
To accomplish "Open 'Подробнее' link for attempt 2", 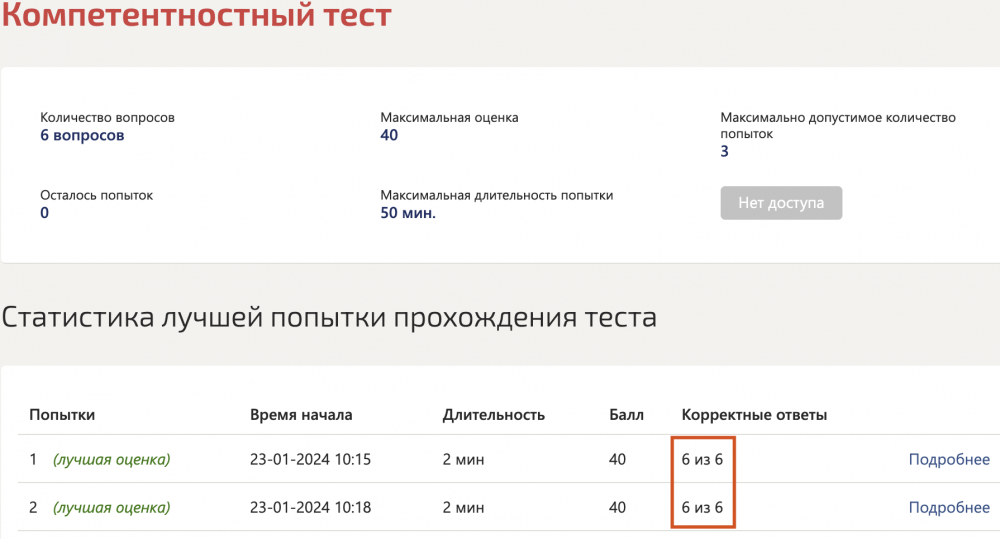I will tap(948, 507).
